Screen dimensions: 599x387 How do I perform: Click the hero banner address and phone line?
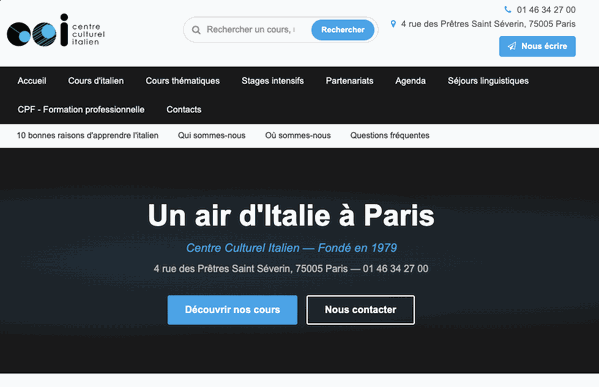[291, 269]
